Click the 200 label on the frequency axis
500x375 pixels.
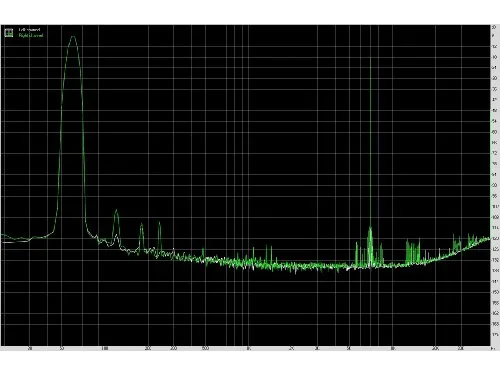(148, 349)
